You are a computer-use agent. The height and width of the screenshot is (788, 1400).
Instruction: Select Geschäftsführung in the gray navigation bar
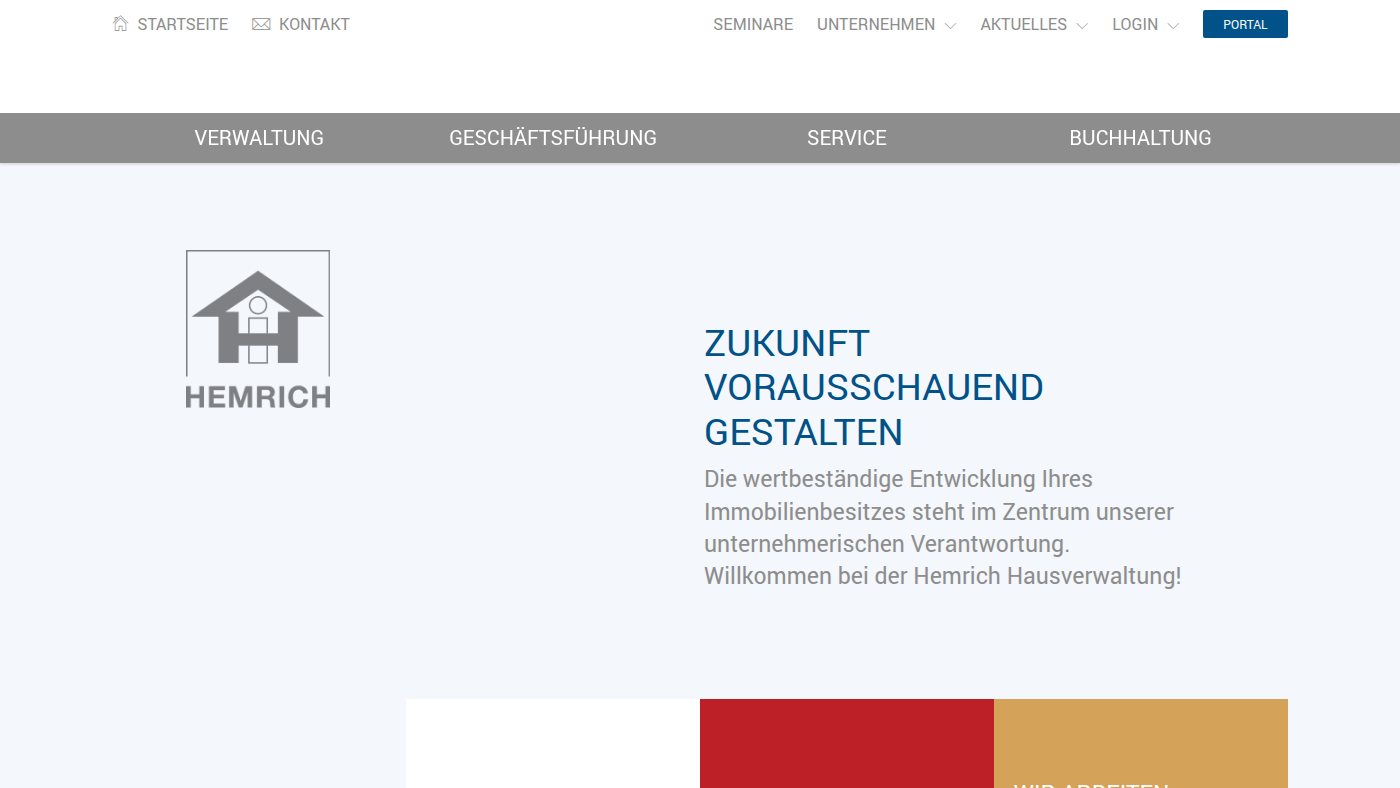(553, 138)
